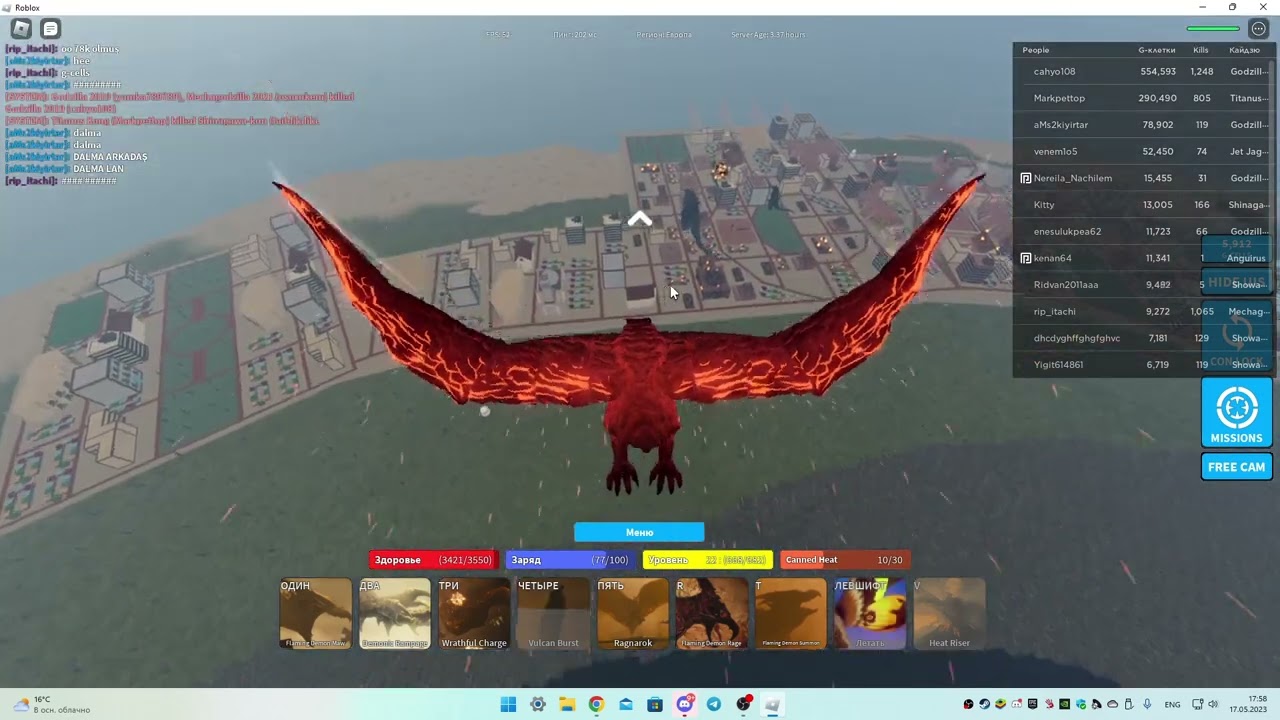
Task: Click the Кайдзю column header
Action: click(x=1245, y=50)
